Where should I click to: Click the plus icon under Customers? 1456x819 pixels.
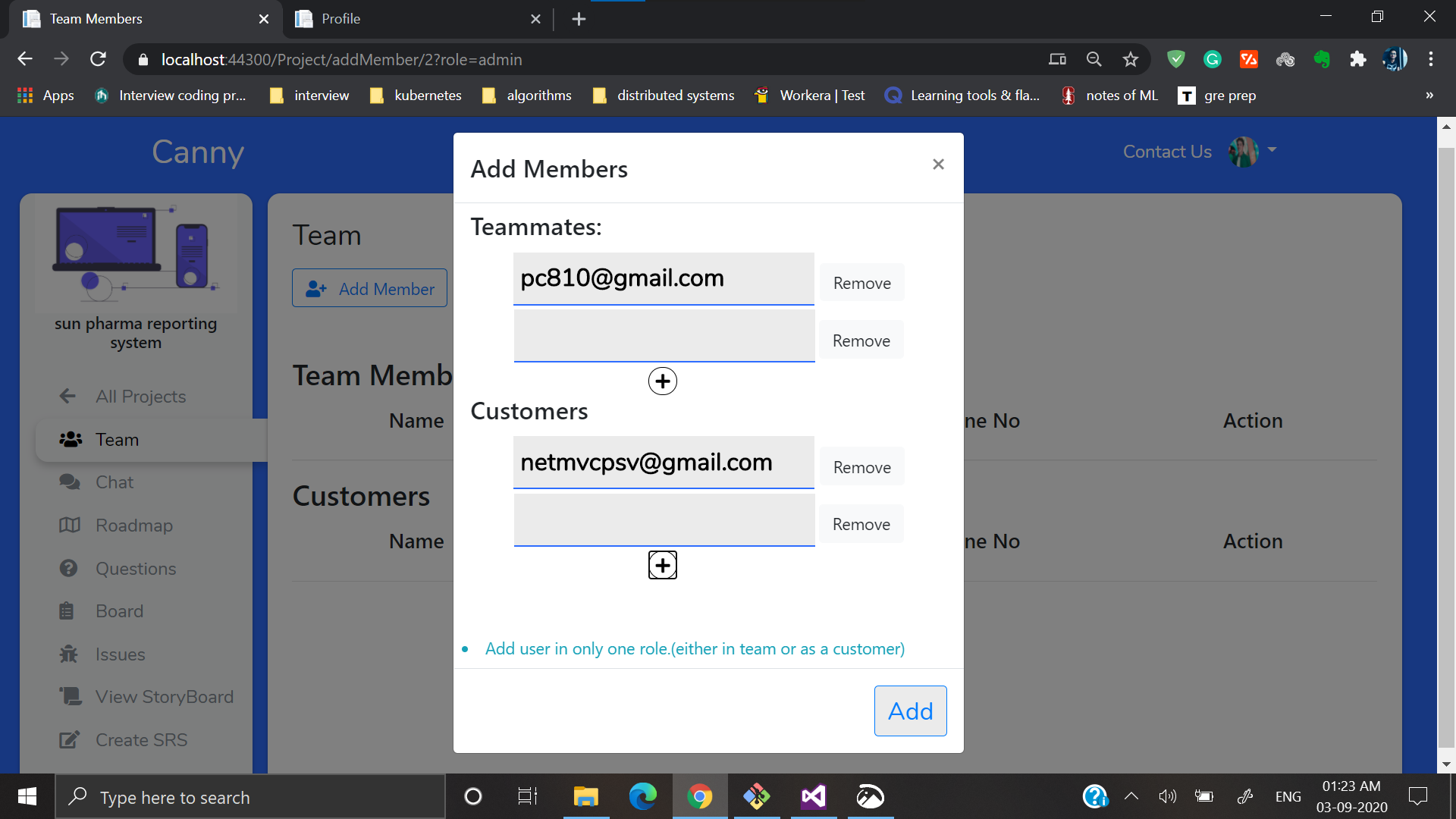pyautogui.click(x=662, y=565)
